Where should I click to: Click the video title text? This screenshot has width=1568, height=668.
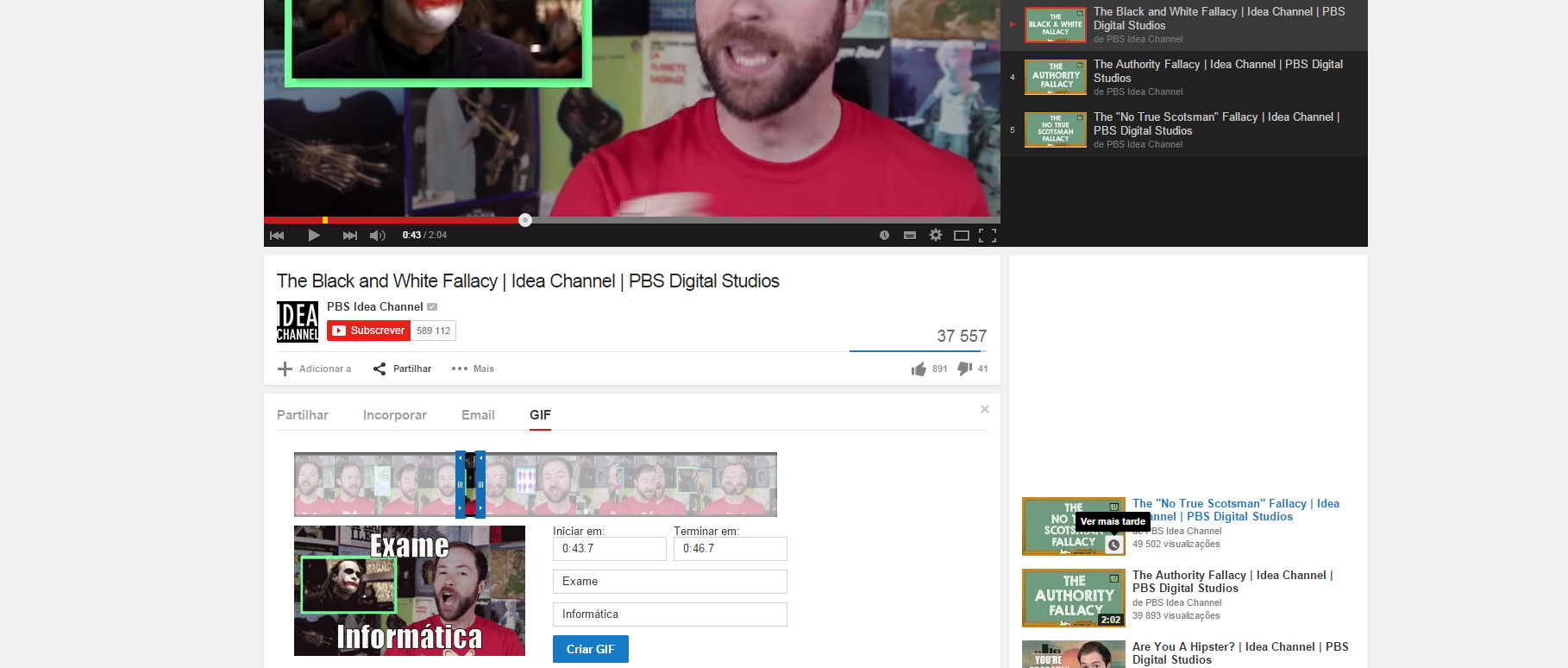coord(528,281)
